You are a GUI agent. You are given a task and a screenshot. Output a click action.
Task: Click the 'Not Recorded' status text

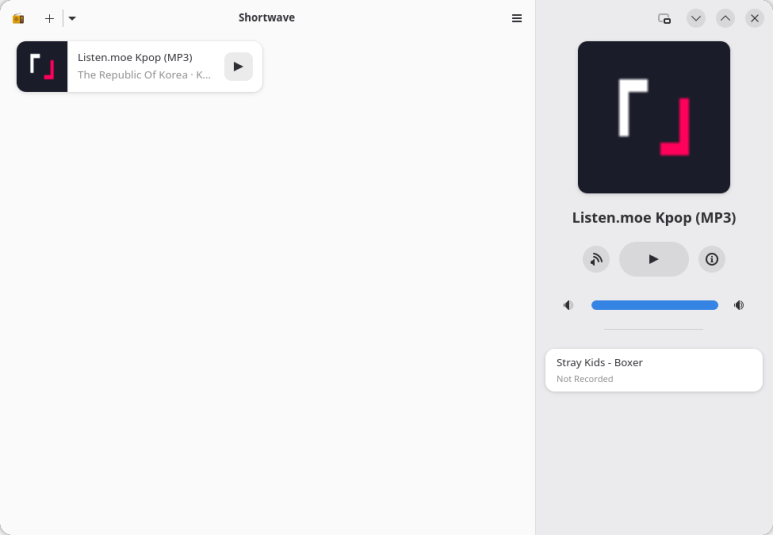tap(585, 379)
